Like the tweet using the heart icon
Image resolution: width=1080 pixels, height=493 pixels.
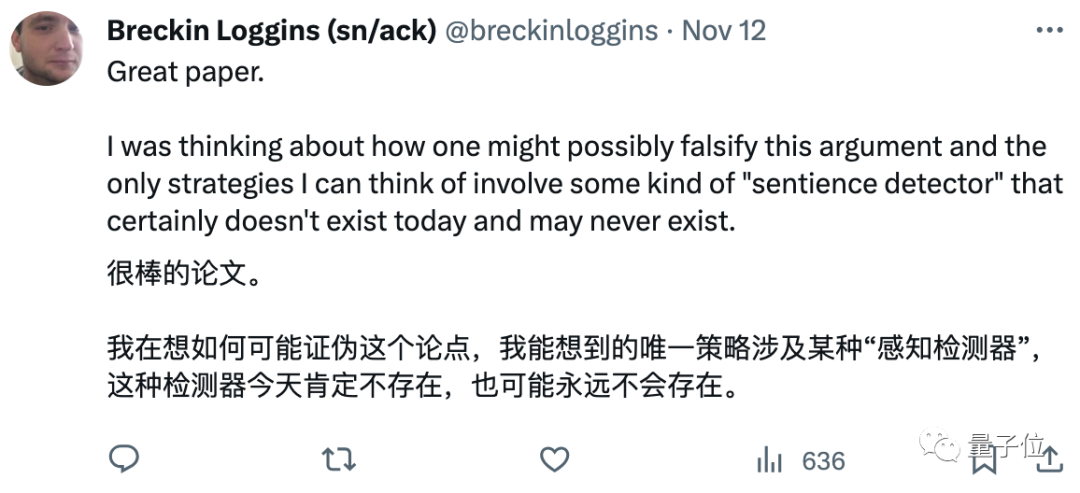(x=553, y=460)
